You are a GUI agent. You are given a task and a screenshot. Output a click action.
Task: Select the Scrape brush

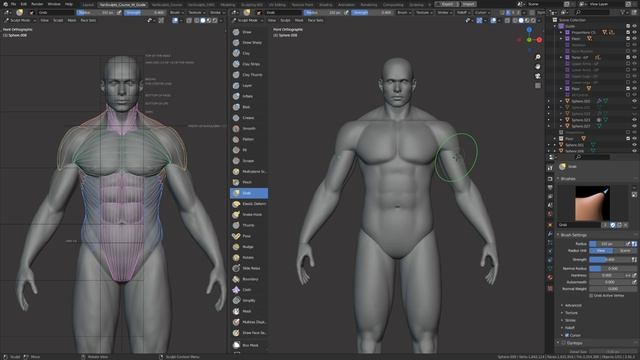(249, 161)
